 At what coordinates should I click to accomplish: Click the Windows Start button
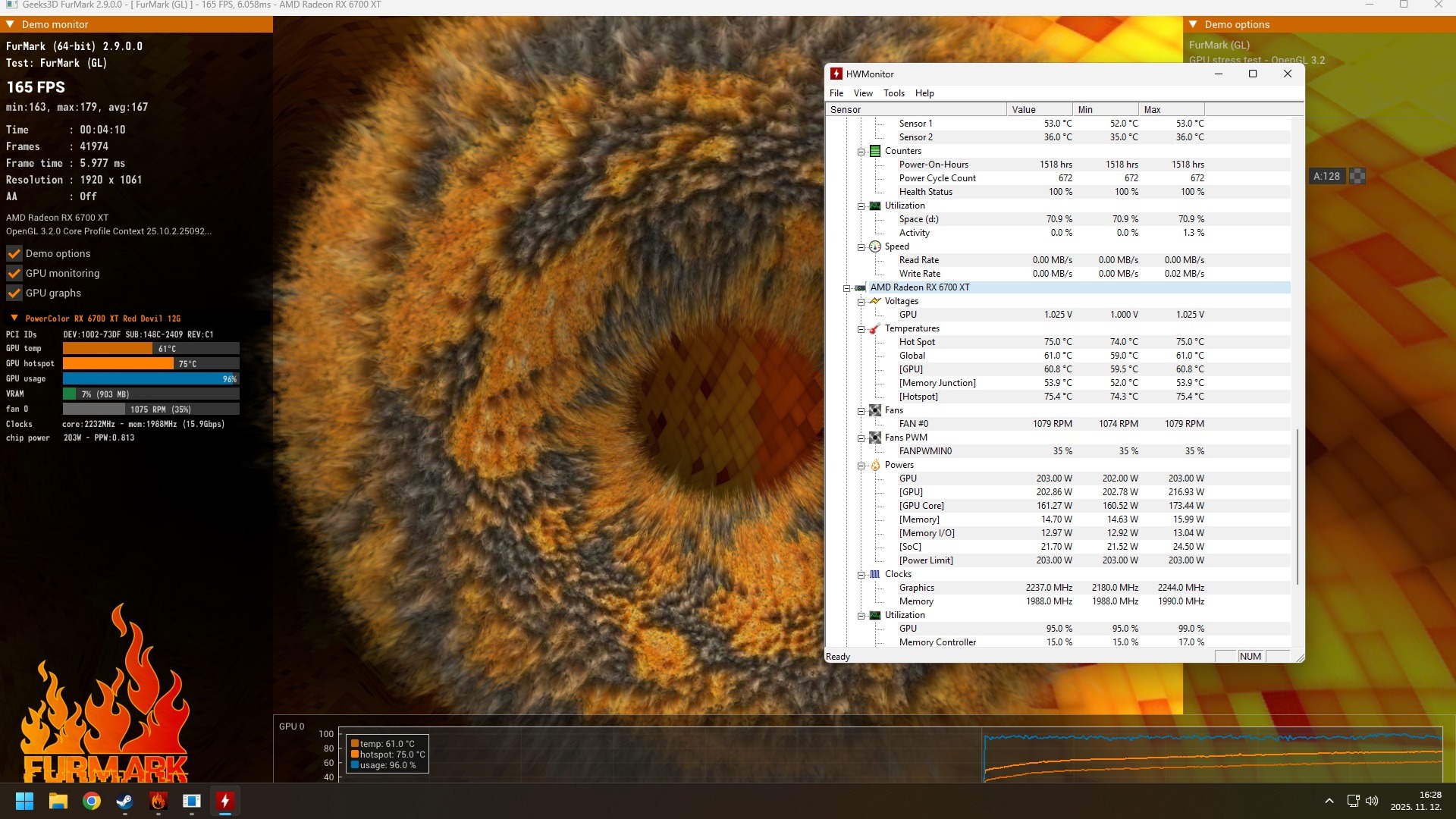coord(24,801)
